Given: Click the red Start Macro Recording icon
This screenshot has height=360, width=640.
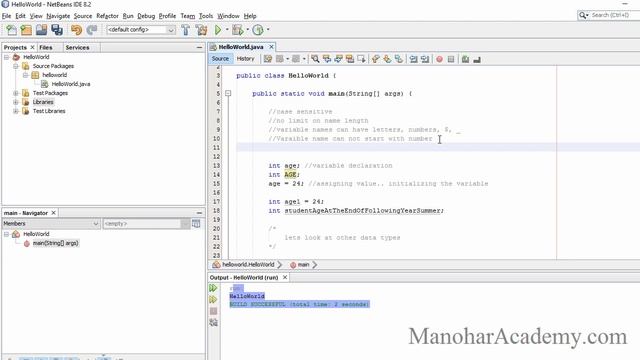Looking at the screenshot, I should click(x=439, y=59).
